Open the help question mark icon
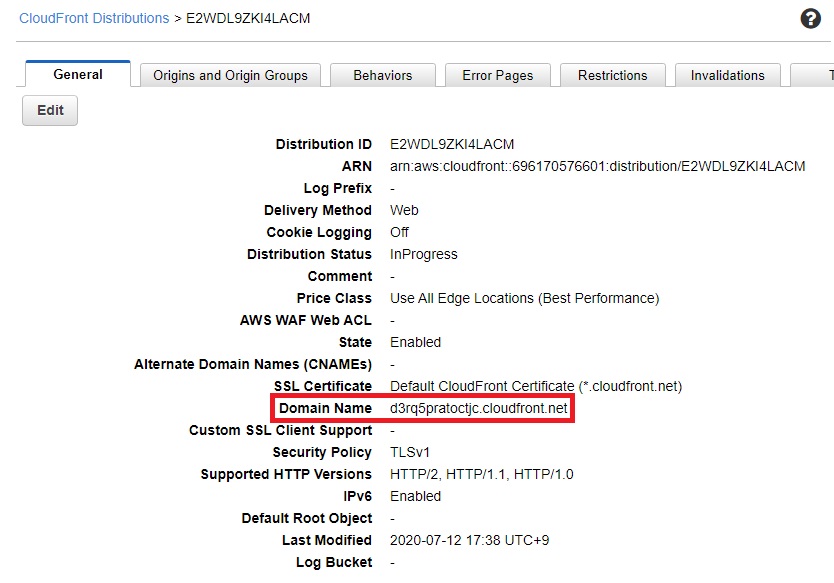This screenshot has width=834, height=583. (x=810, y=18)
